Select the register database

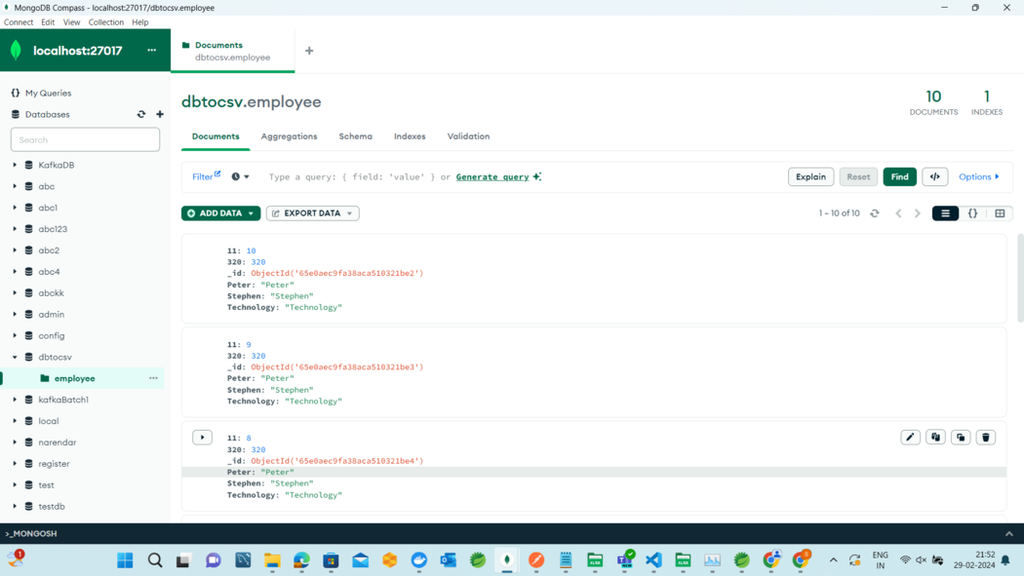pos(54,464)
